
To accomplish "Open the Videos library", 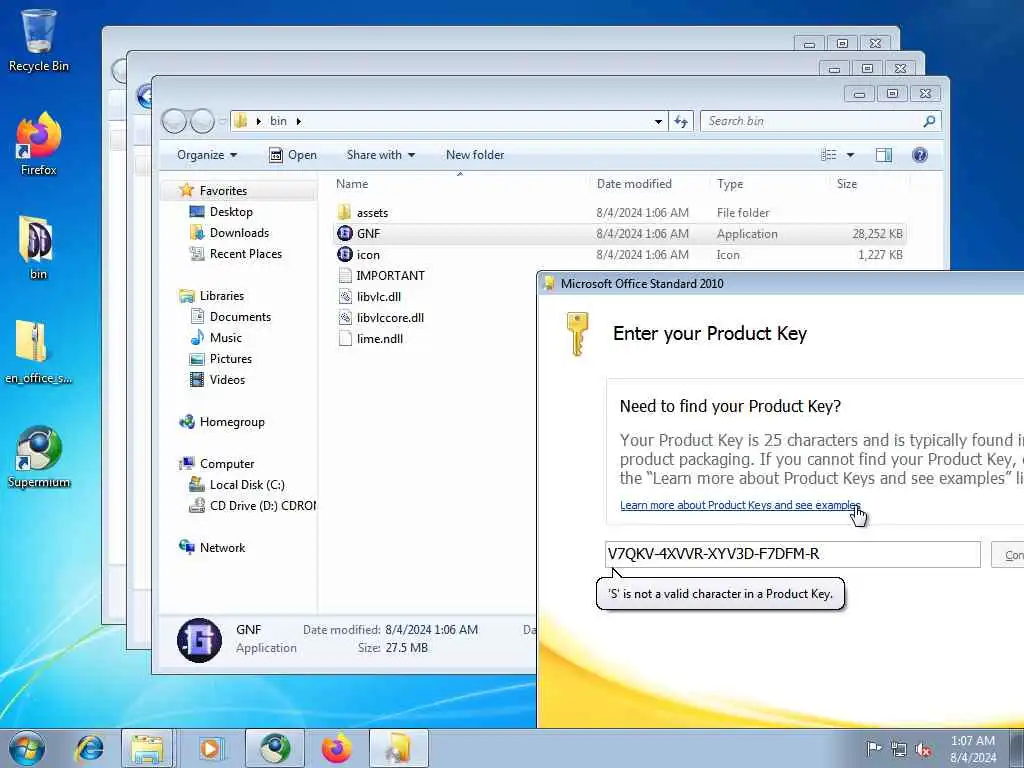I will (x=227, y=379).
